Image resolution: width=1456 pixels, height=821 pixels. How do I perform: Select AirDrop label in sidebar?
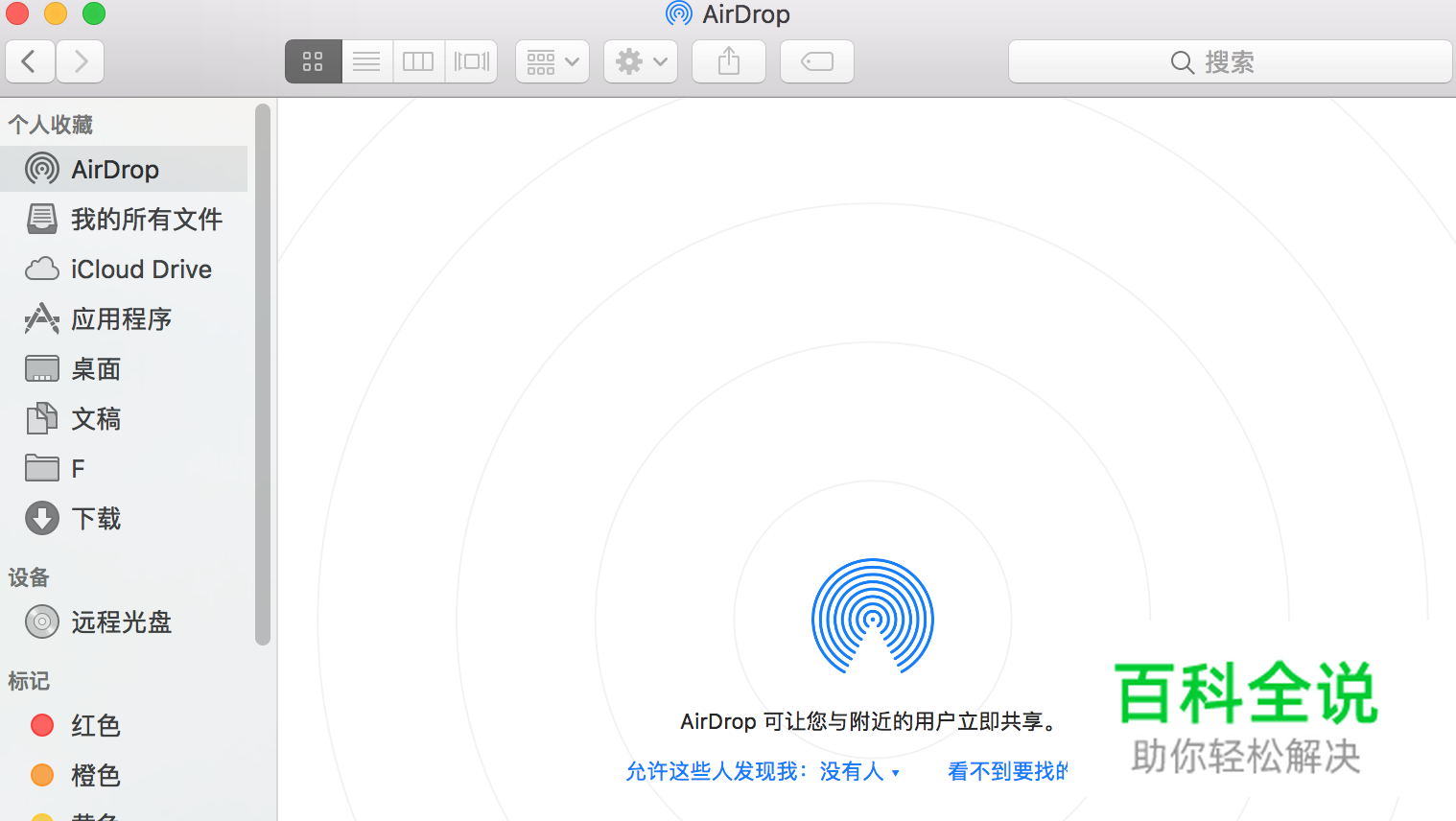click(115, 170)
